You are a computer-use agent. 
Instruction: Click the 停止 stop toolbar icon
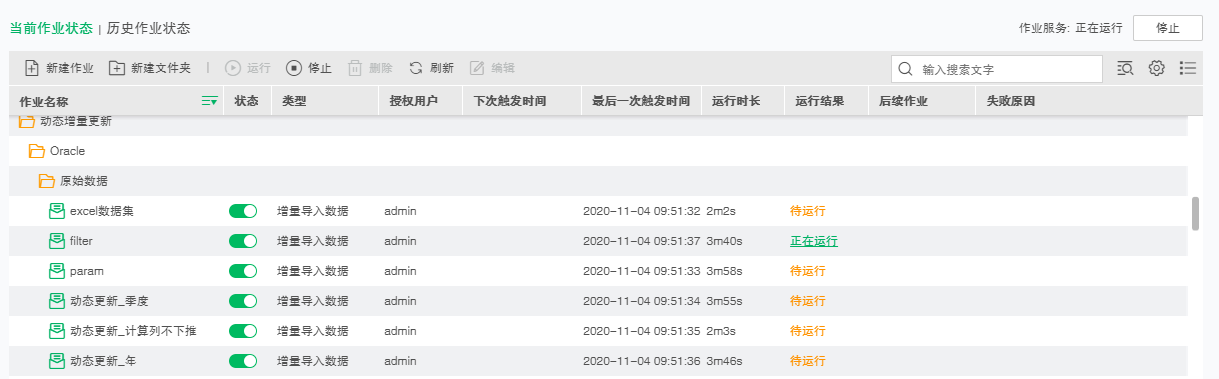click(x=294, y=68)
